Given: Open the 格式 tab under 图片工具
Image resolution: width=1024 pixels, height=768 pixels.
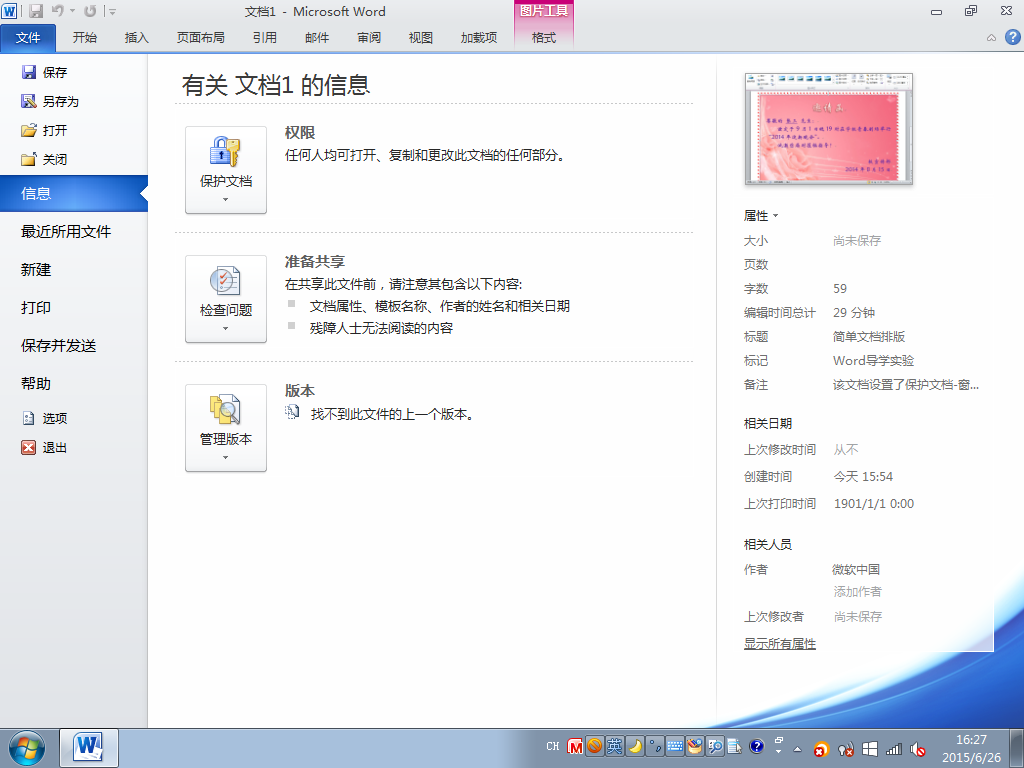Looking at the screenshot, I should 544,37.
